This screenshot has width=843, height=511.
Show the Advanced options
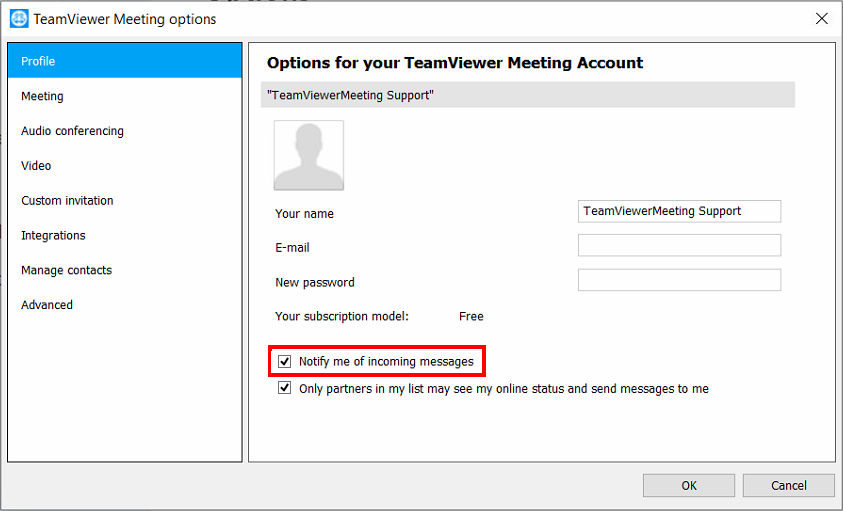(125, 304)
